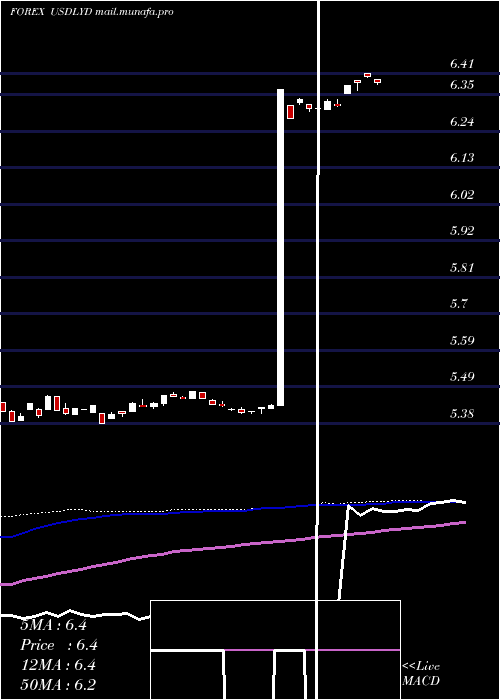Click the '<<Live MACD' label
This screenshot has height=700, width=500.
click(x=421, y=674)
